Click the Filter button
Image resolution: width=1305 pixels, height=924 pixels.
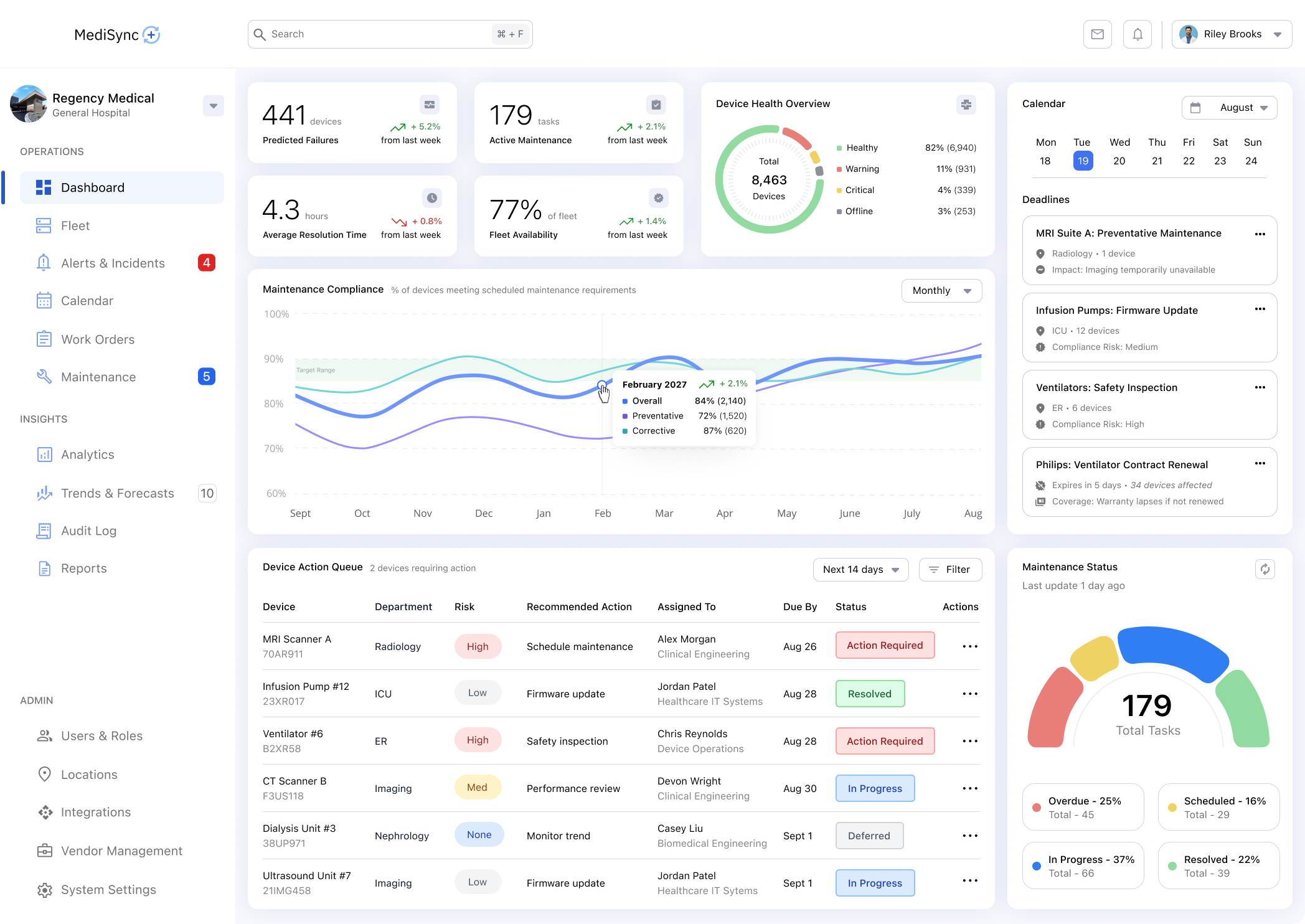click(x=950, y=570)
